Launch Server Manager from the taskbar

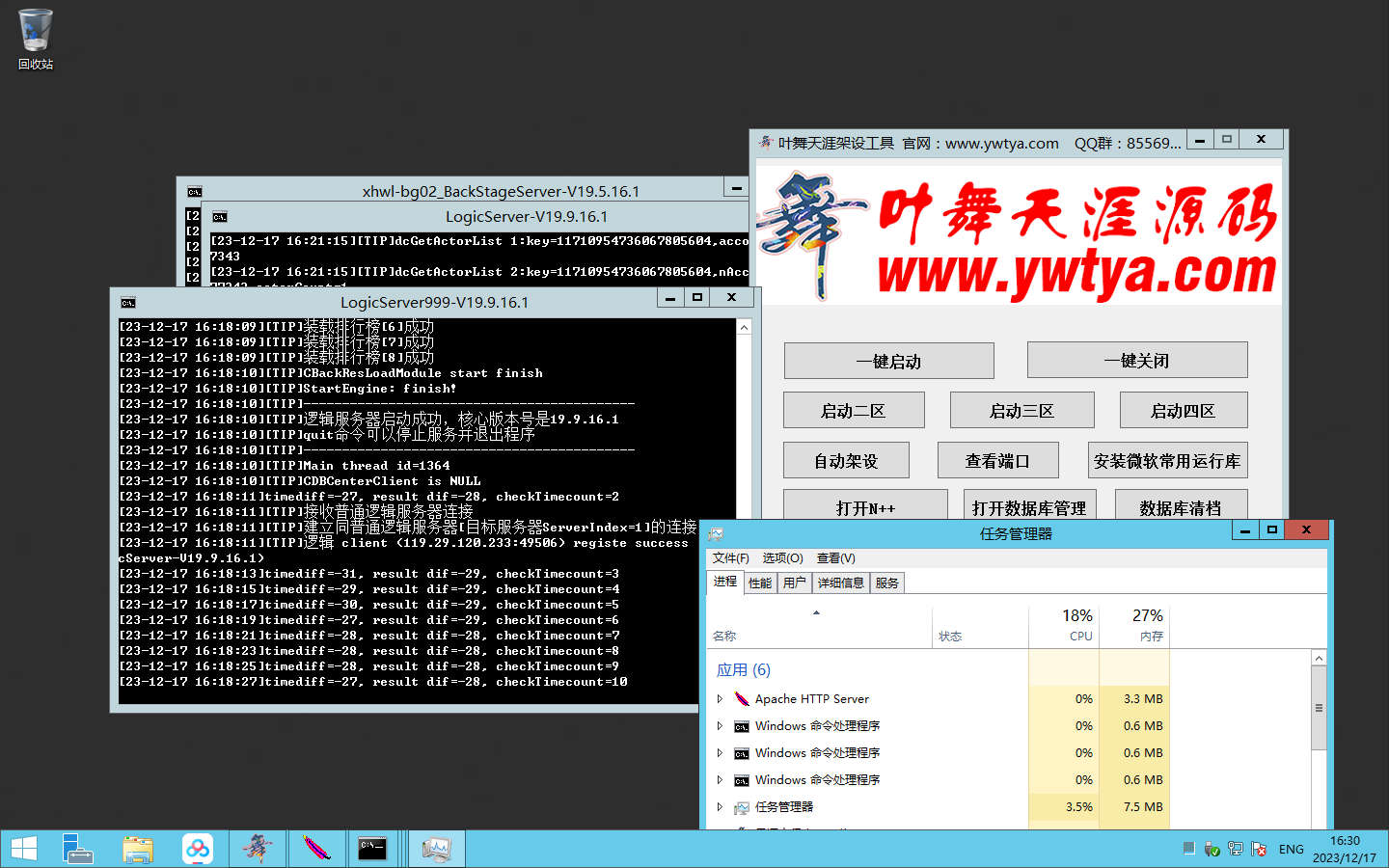(x=77, y=849)
